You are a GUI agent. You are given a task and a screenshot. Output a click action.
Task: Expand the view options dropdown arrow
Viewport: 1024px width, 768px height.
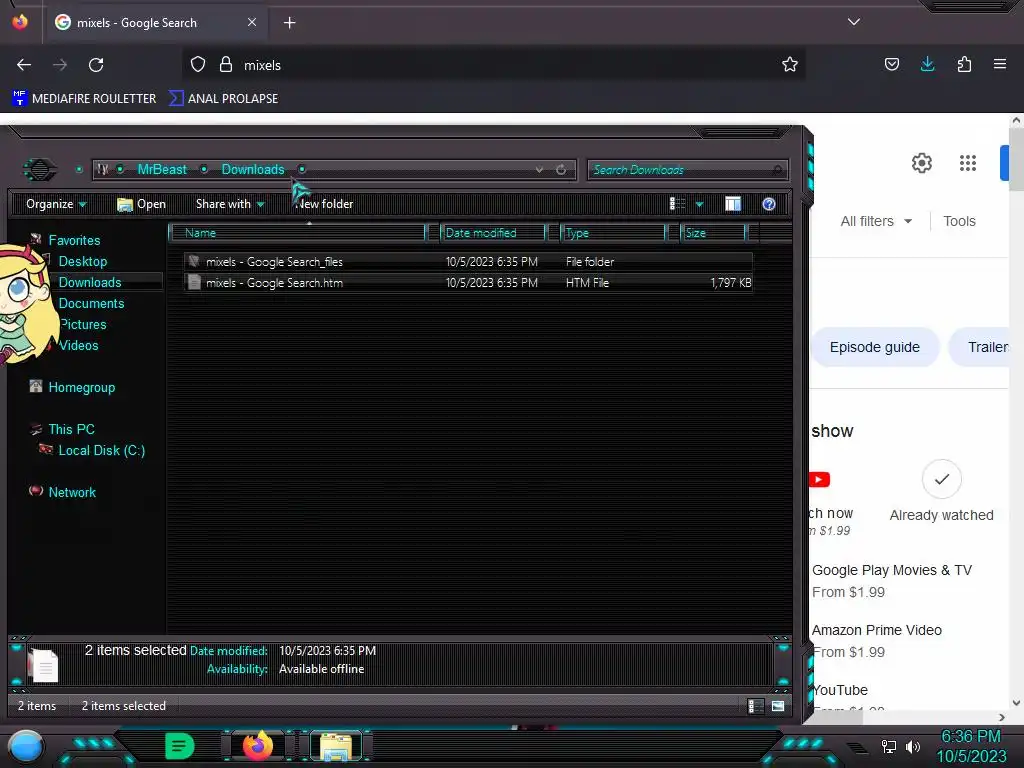pyautogui.click(x=699, y=205)
